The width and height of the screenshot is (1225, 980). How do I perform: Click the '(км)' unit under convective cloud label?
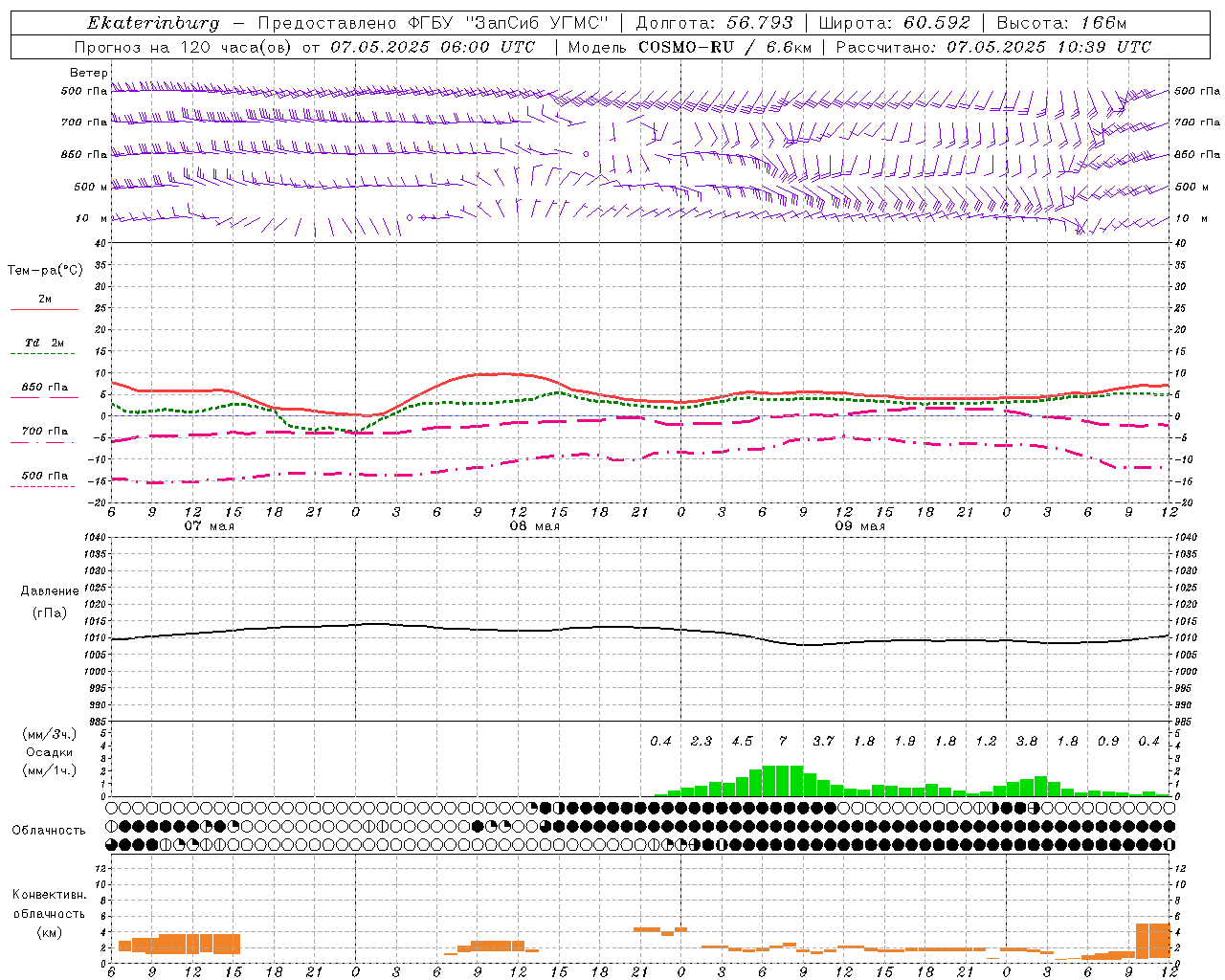50,932
